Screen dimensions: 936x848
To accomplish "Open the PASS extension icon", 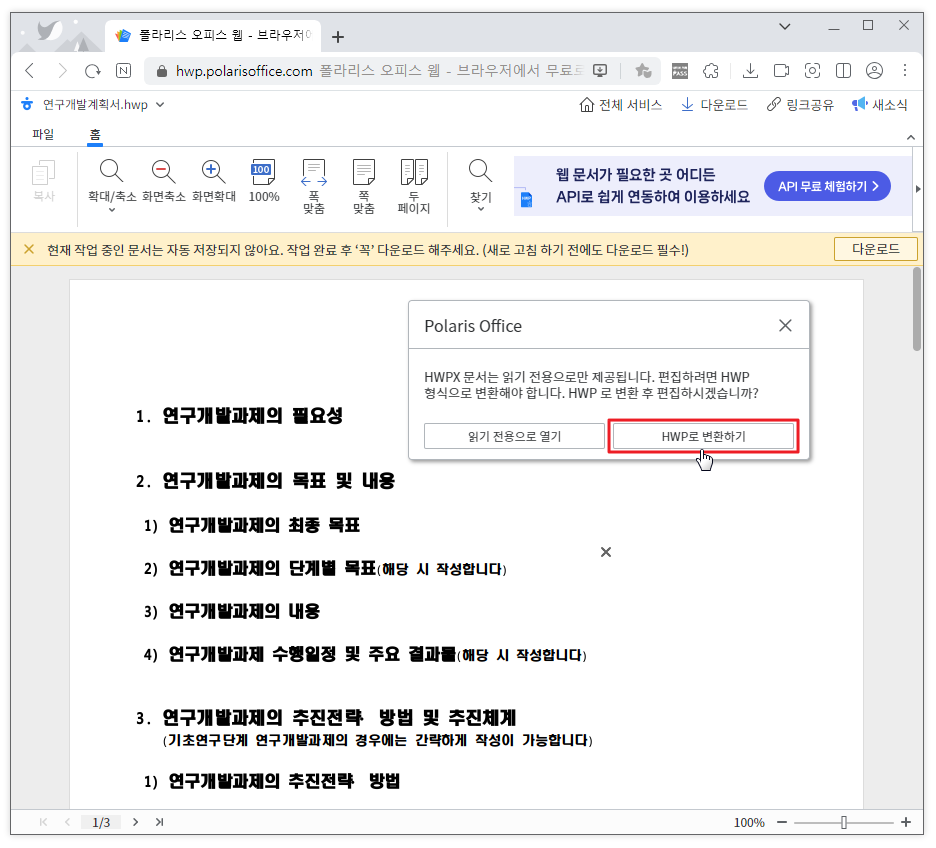I will (680, 71).
